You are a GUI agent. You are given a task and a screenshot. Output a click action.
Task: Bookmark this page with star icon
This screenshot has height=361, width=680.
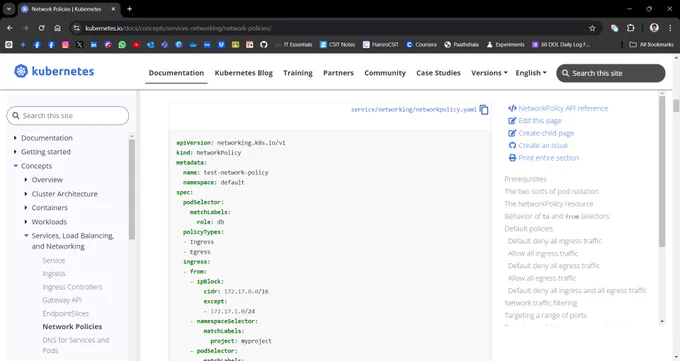click(x=592, y=28)
